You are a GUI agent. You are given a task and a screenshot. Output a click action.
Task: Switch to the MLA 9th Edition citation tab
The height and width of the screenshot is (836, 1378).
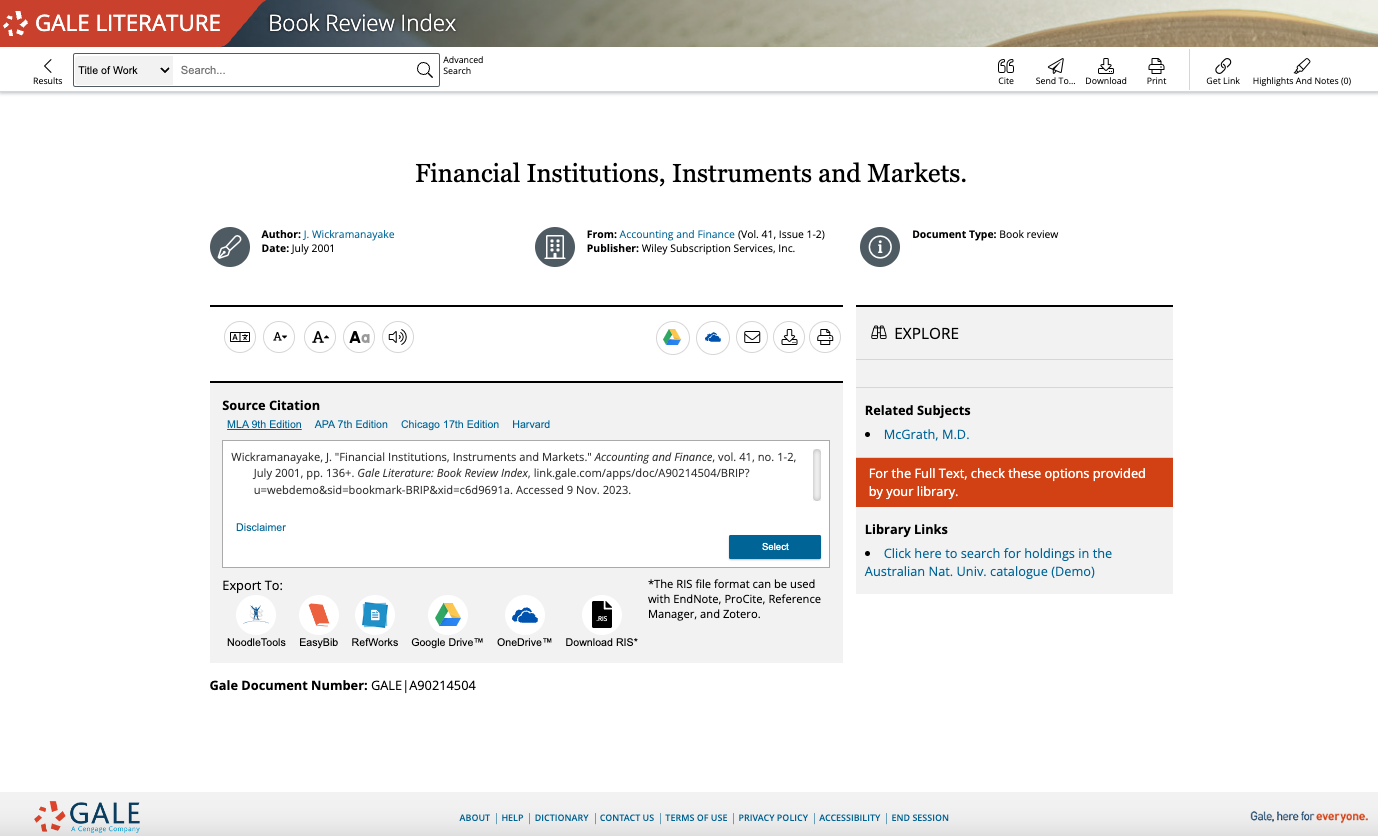264,424
